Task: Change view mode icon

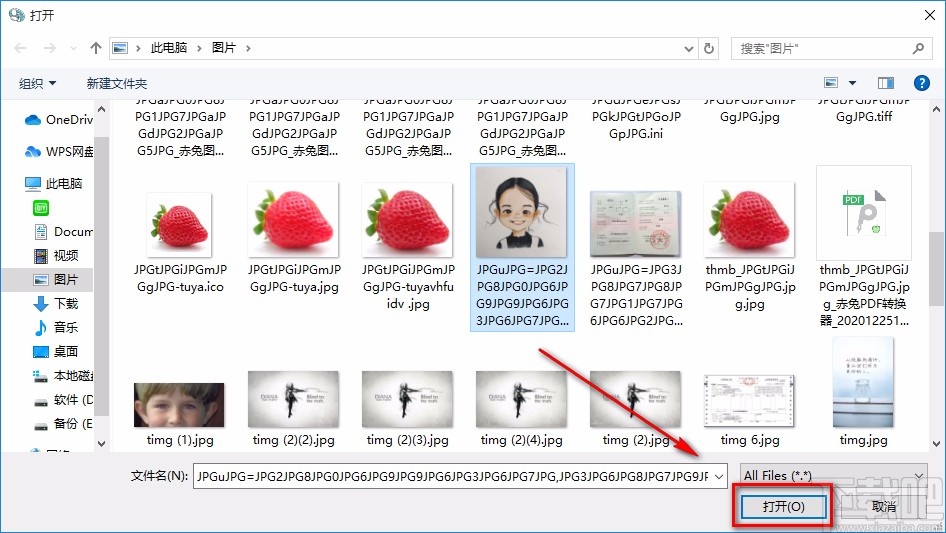Action: (x=831, y=83)
